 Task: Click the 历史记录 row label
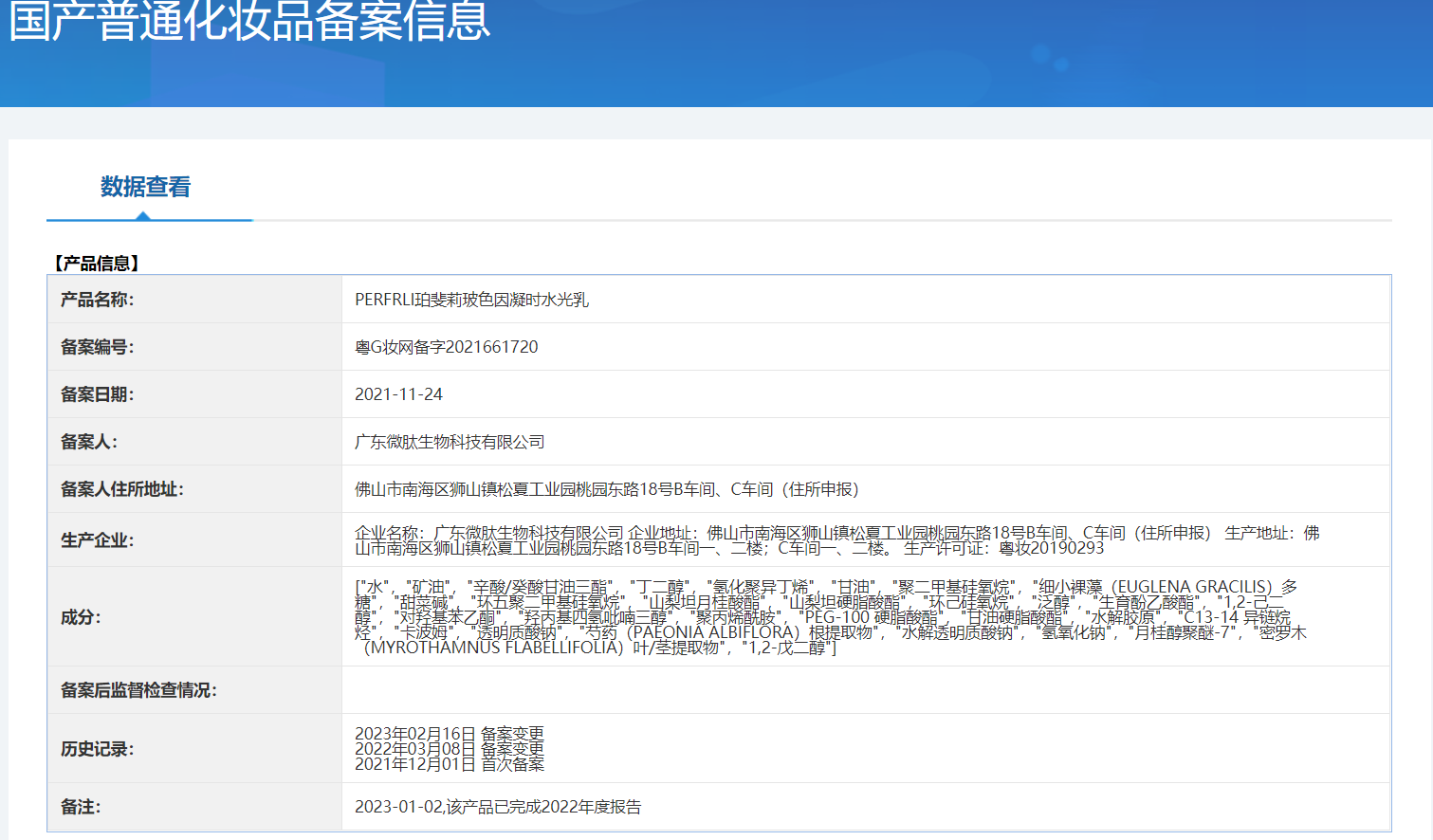coord(98,749)
